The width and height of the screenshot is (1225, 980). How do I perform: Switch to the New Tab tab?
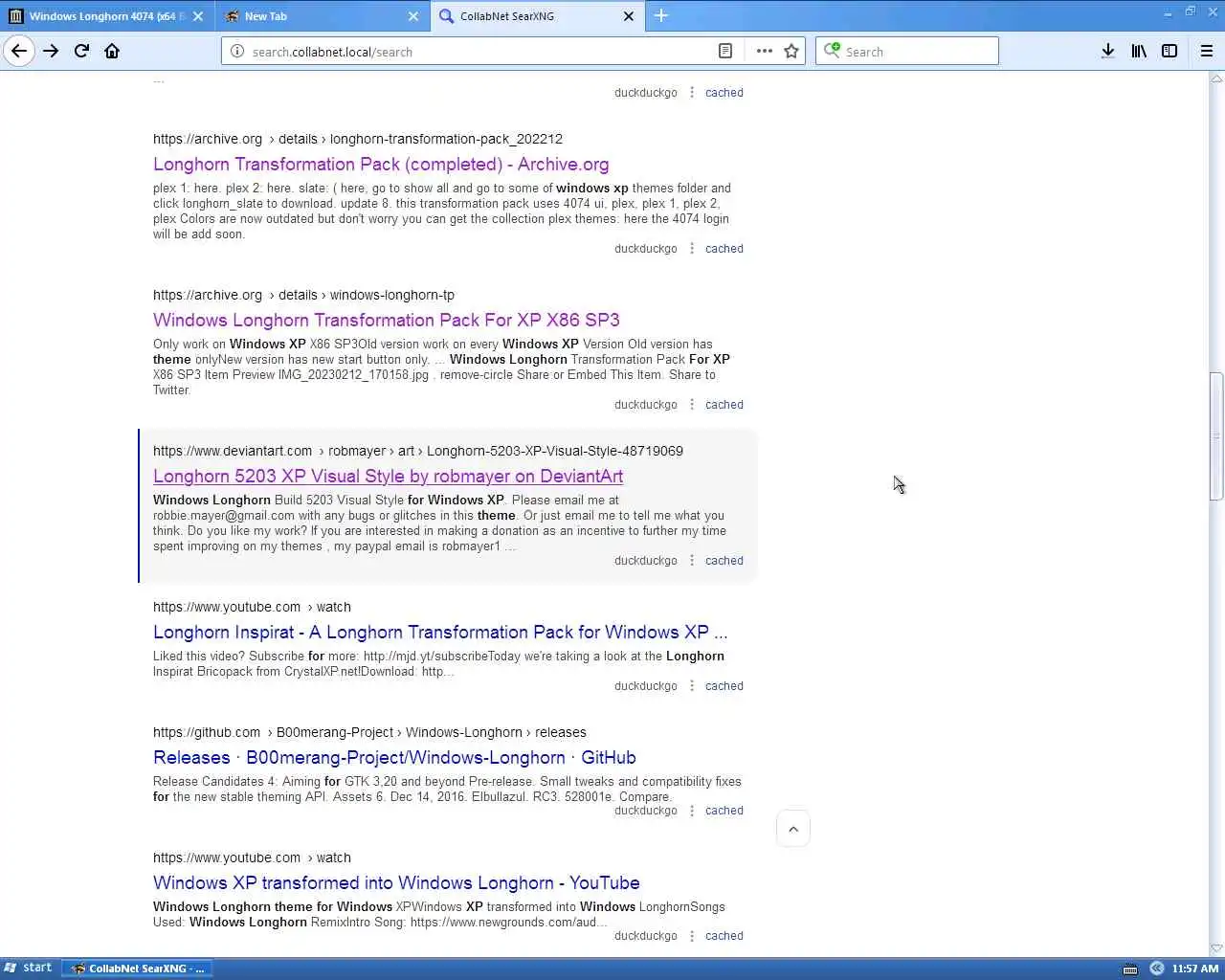[x=321, y=16]
